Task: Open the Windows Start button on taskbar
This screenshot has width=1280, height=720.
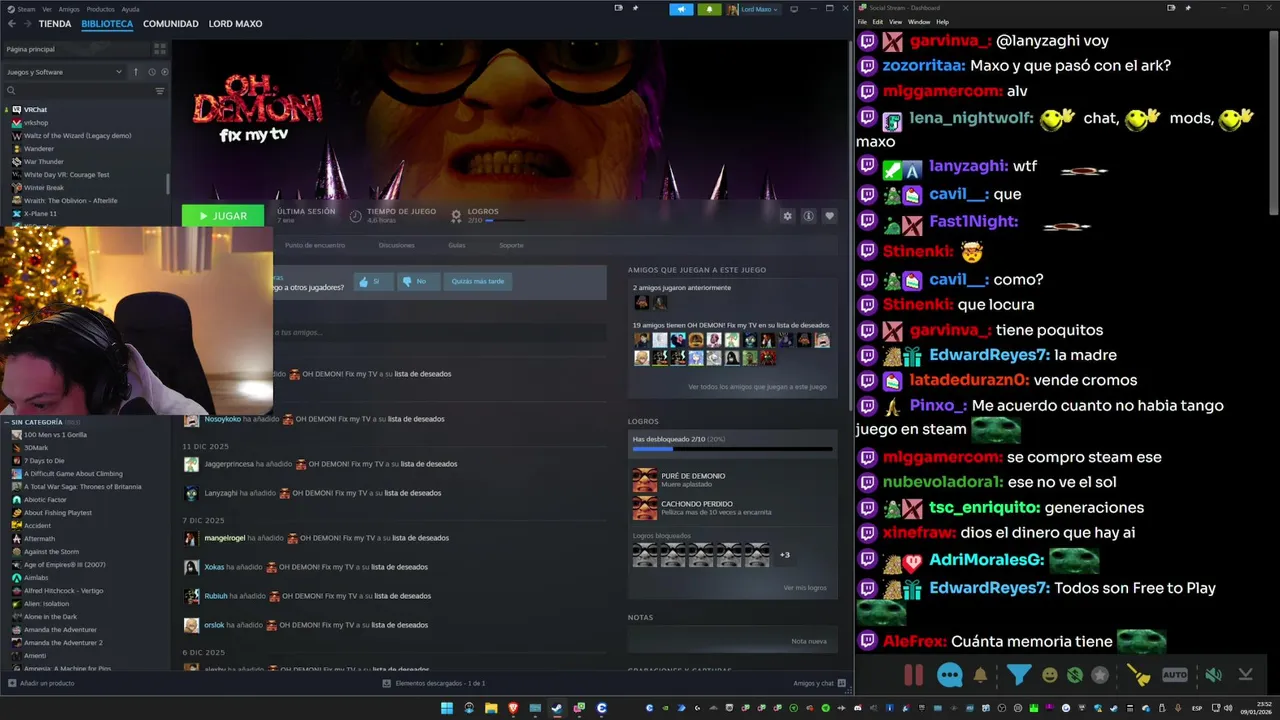Action: 447,708
